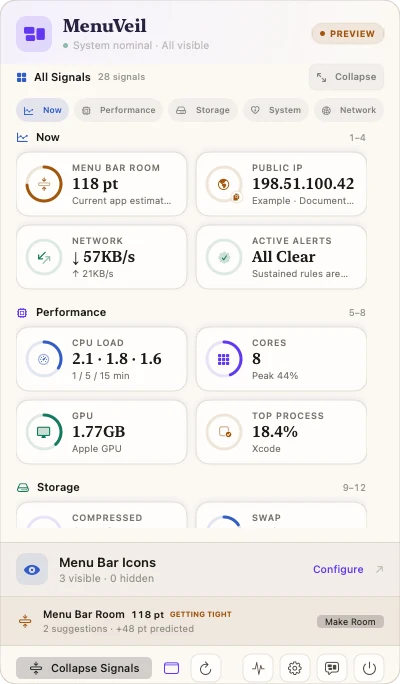Click the 2 suggestions predicted text
This screenshot has height=684, width=400.
click(x=119, y=629)
